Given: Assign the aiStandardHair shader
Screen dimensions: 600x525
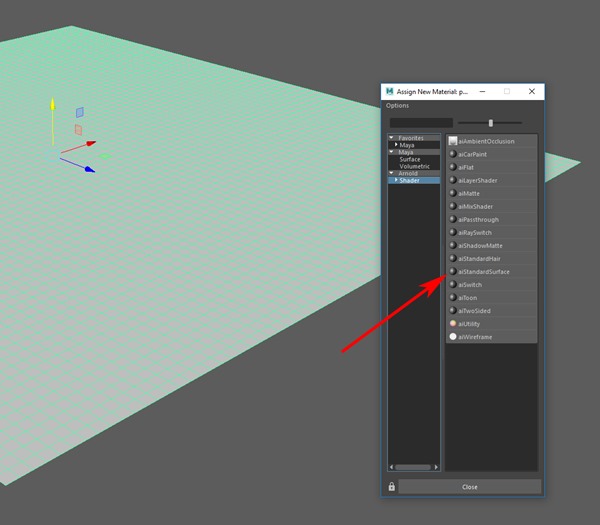Looking at the screenshot, I should [x=492, y=258].
